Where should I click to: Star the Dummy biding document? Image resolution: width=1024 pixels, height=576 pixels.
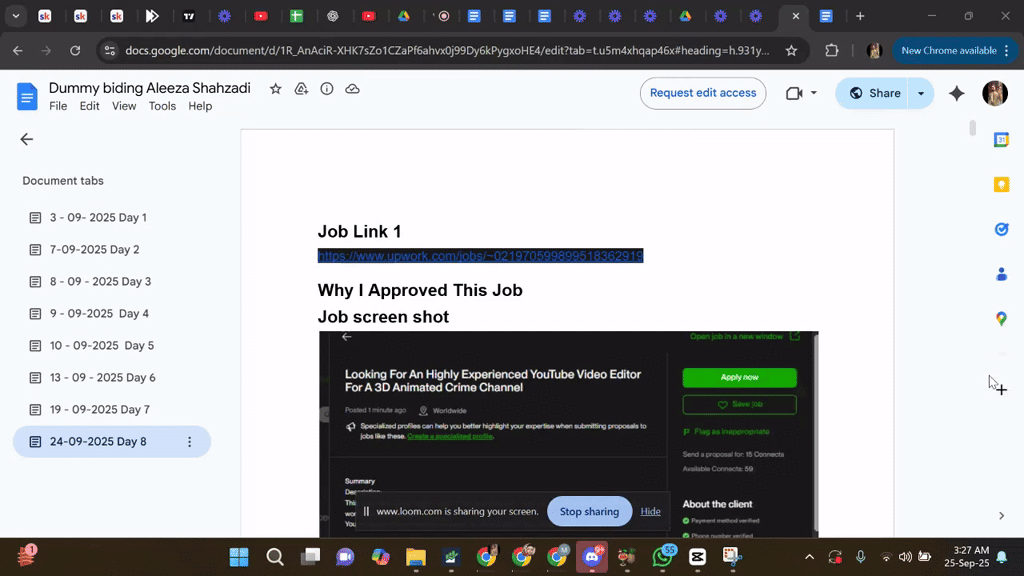pyautogui.click(x=276, y=89)
